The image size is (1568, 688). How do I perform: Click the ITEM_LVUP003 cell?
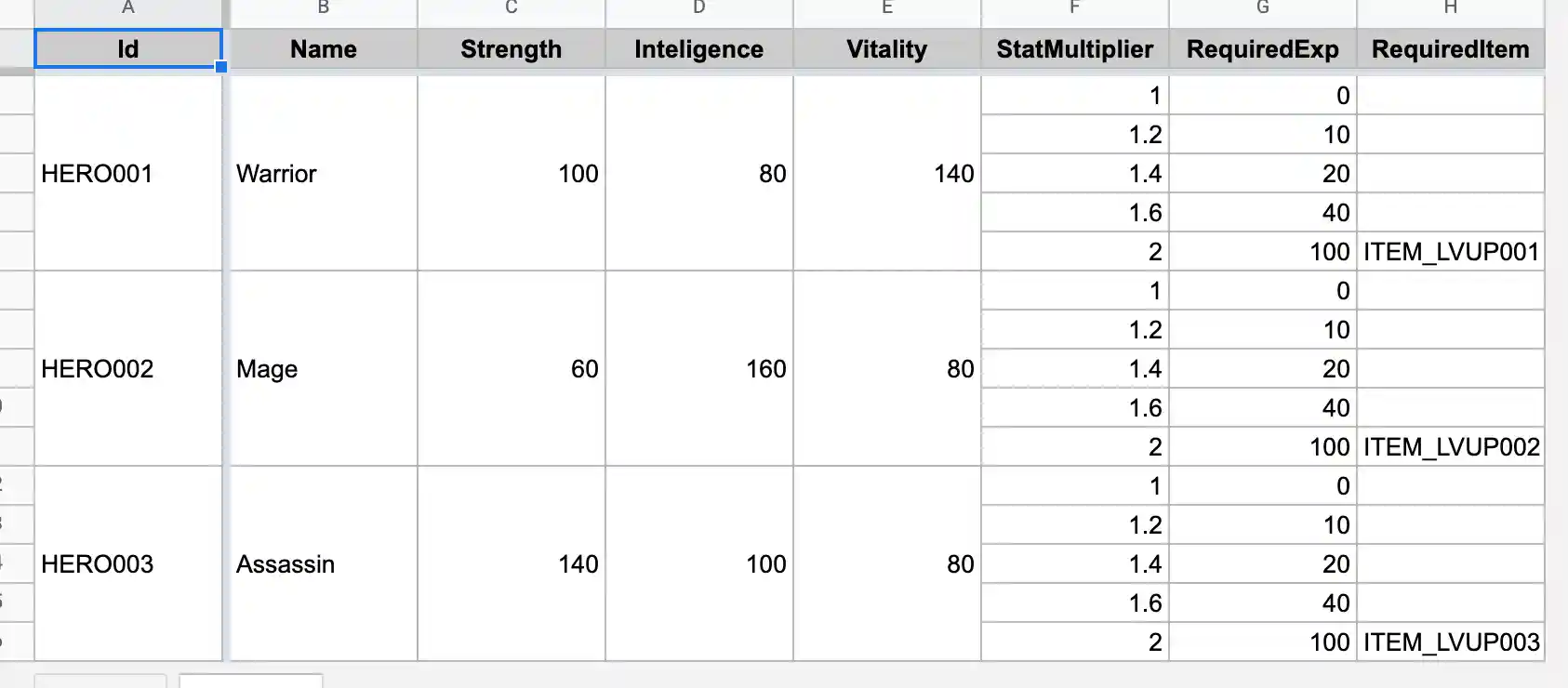pos(1450,642)
